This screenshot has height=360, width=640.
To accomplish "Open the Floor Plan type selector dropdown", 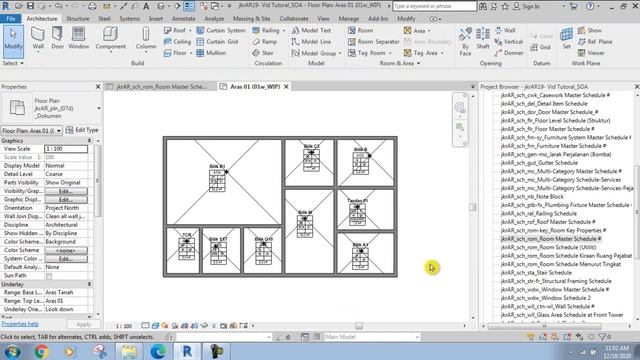I will tap(99, 109).
